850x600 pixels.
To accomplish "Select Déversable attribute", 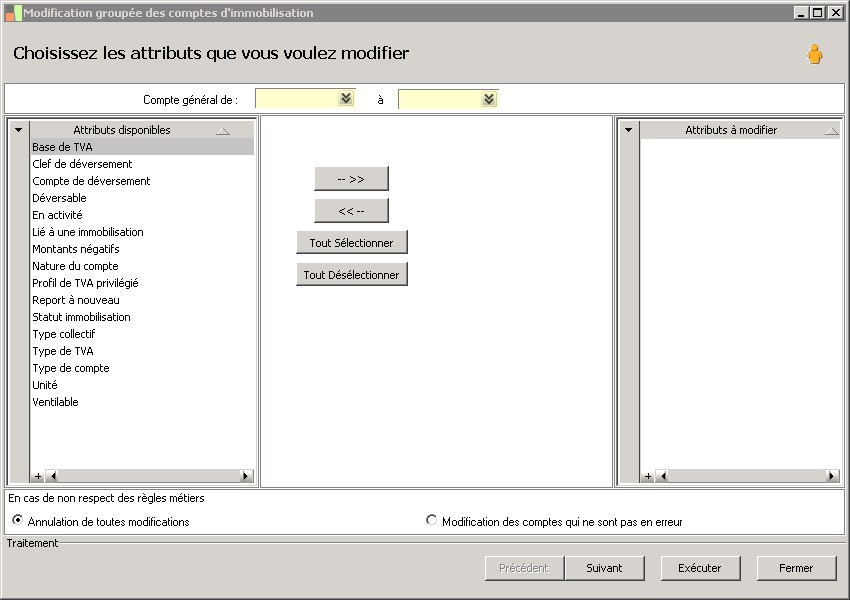I will pyautogui.click(x=142, y=198).
